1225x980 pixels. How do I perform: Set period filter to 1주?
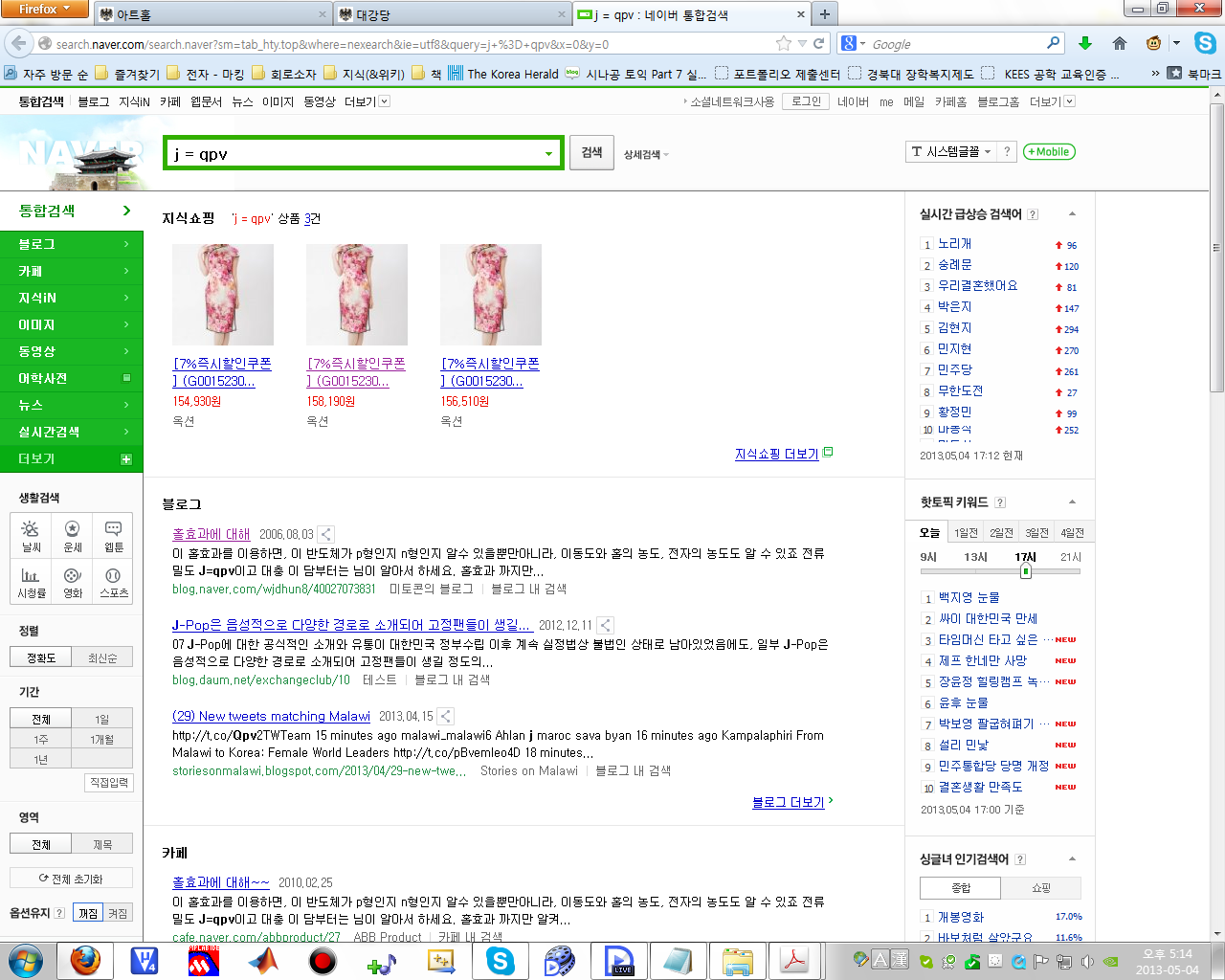coord(41,739)
